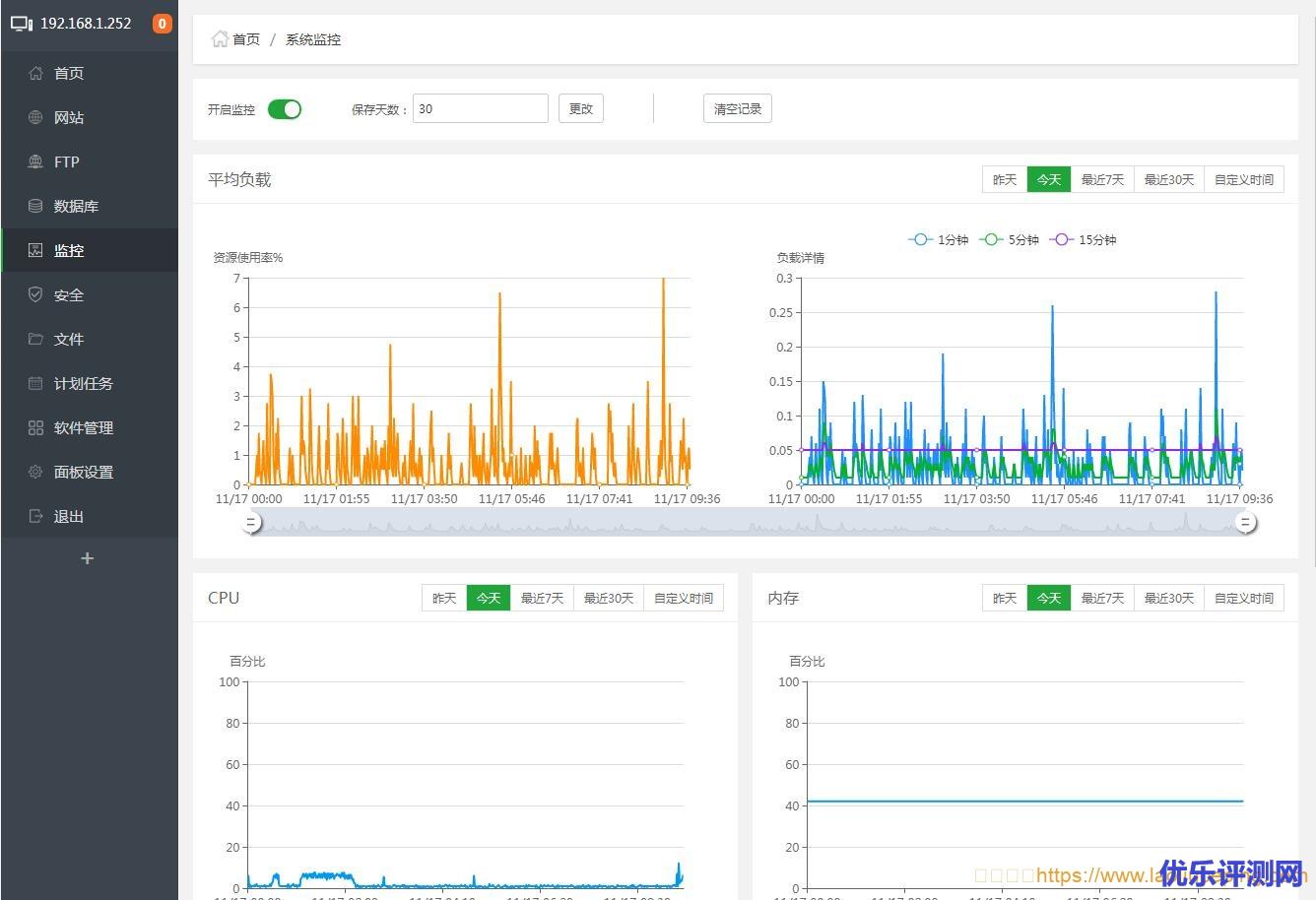
Task: Select 今天 for CPU chart
Action: [x=489, y=598]
